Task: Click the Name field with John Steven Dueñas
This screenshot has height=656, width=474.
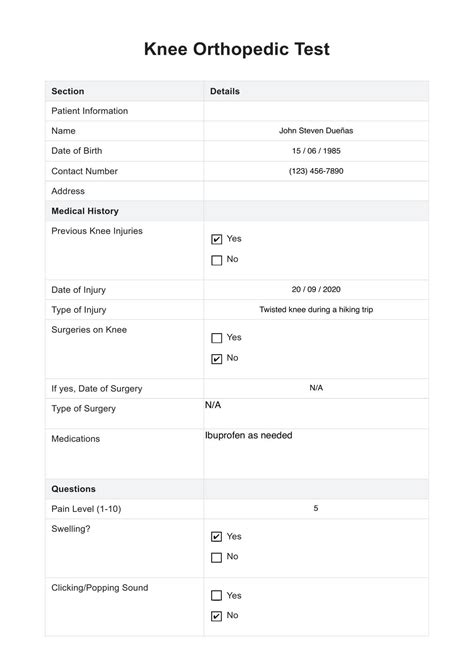Action: 316,131
